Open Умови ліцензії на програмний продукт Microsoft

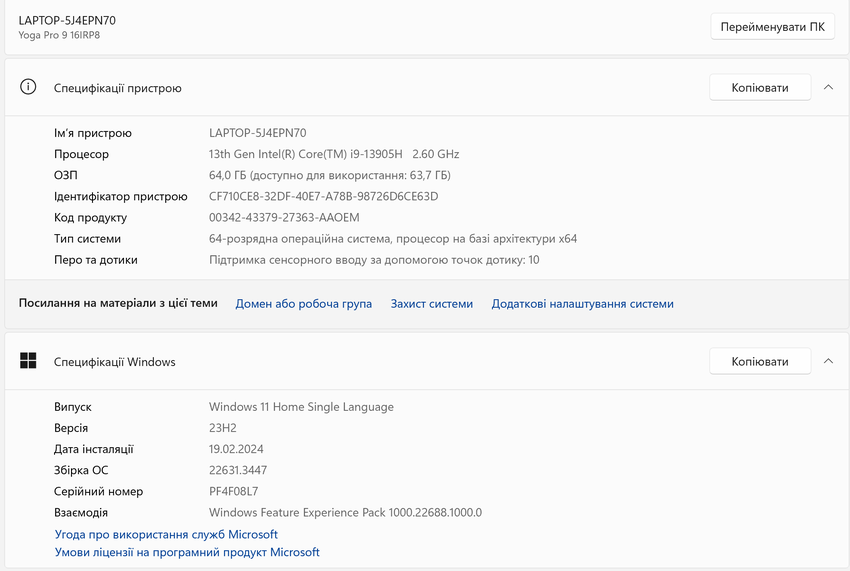pyautogui.click(x=187, y=552)
